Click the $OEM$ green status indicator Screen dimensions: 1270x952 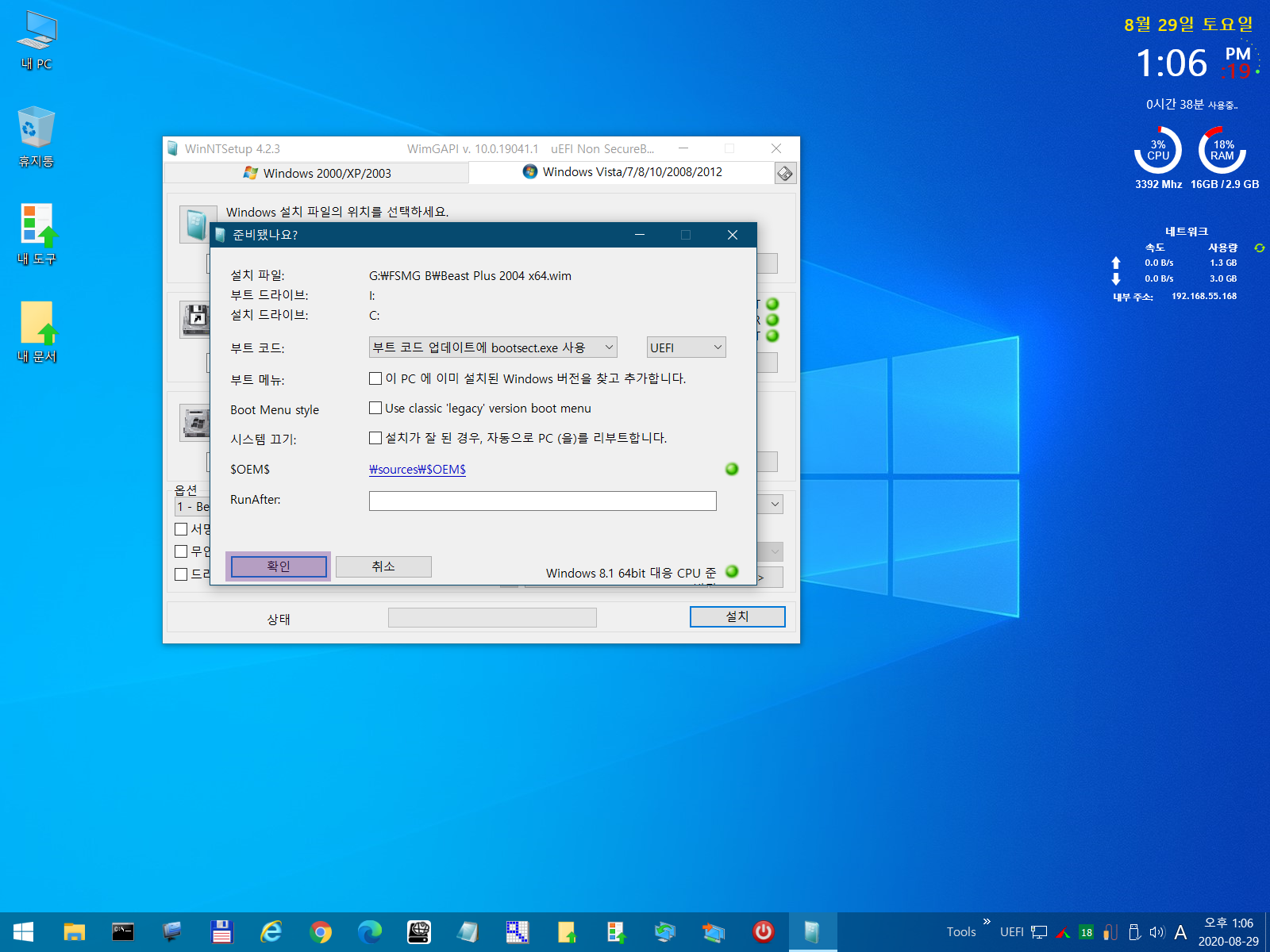tap(732, 469)
